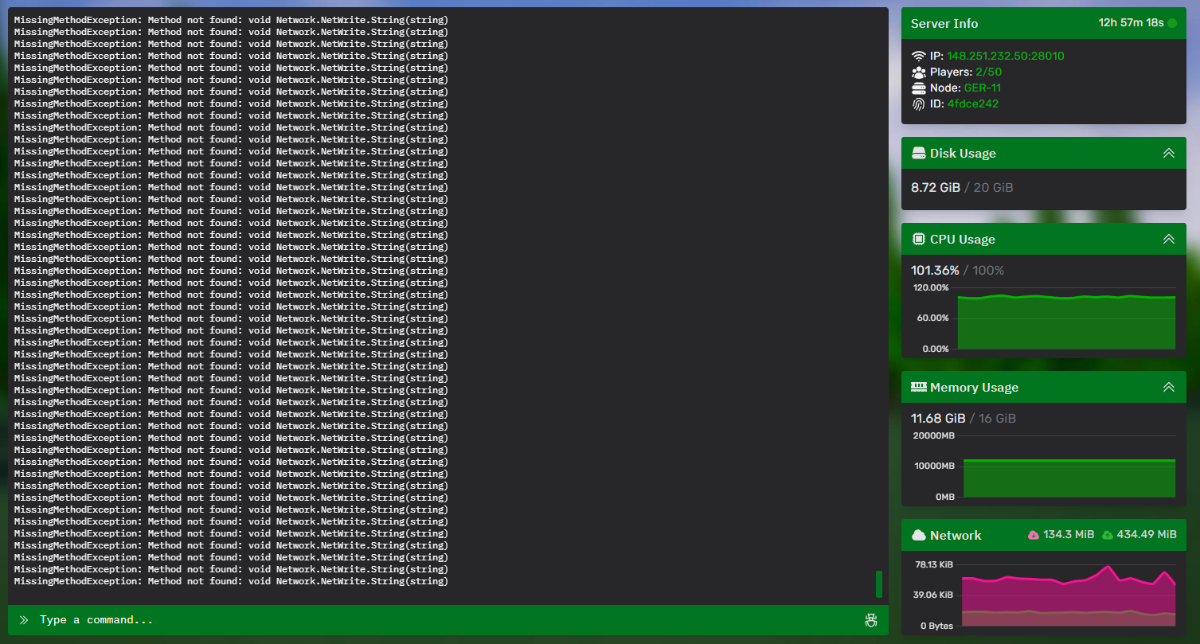The height and width of the screenshot is (644, 1200).
Task: Collapse the Disk Usage panel
Action: (x=1168, y=154)
